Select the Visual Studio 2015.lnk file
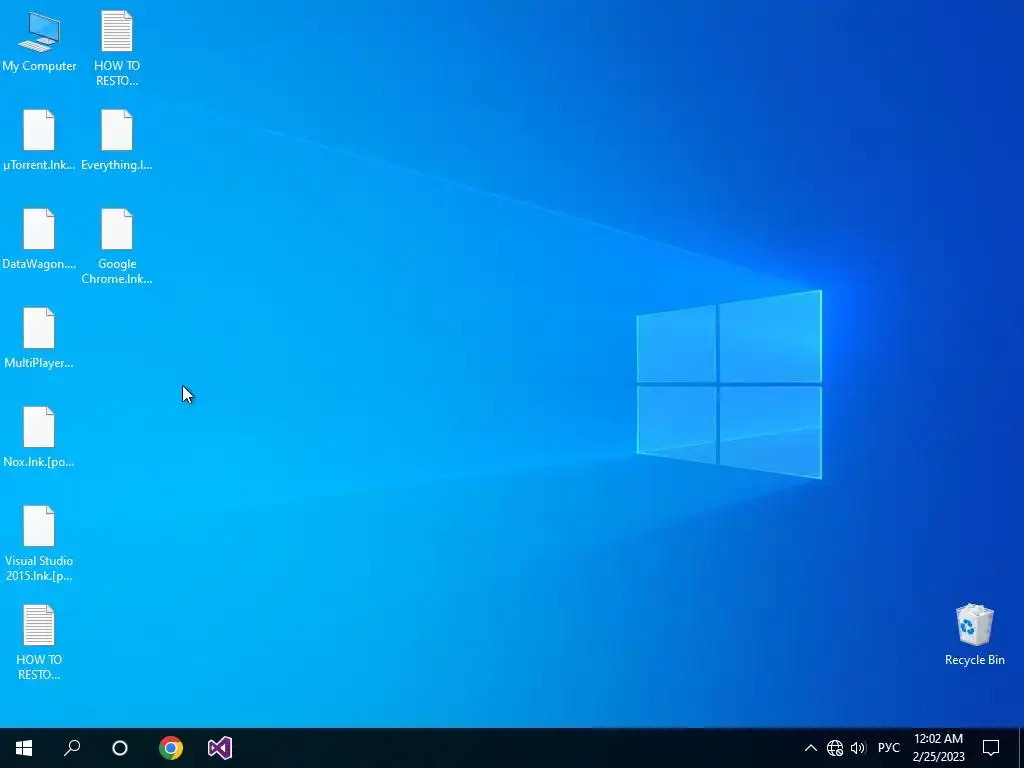 (x=39, y=543)
